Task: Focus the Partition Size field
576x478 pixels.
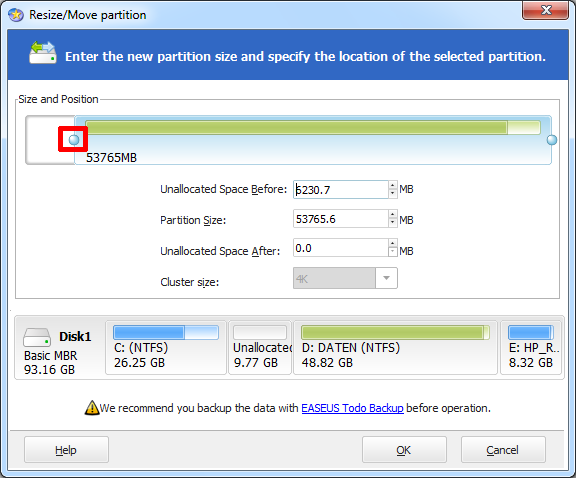Action: tap(341, 219)
